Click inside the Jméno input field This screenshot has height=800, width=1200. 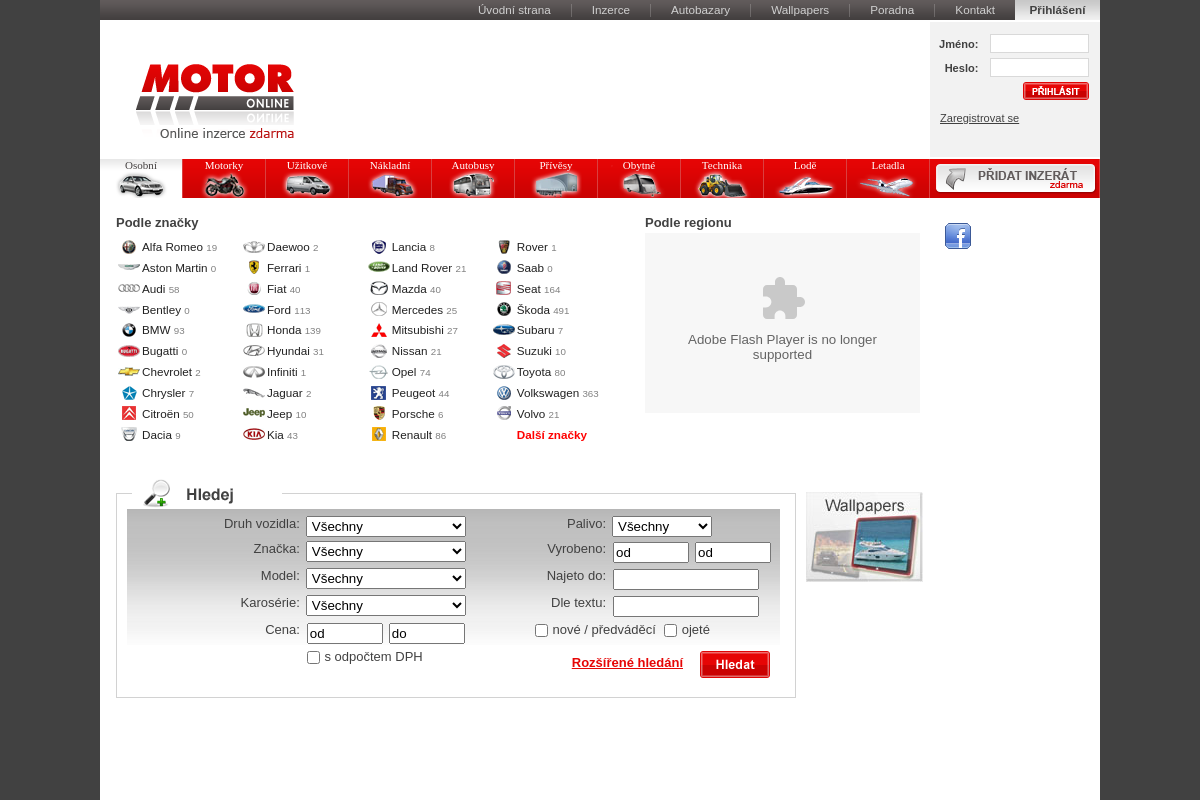tap(1039, 43)
